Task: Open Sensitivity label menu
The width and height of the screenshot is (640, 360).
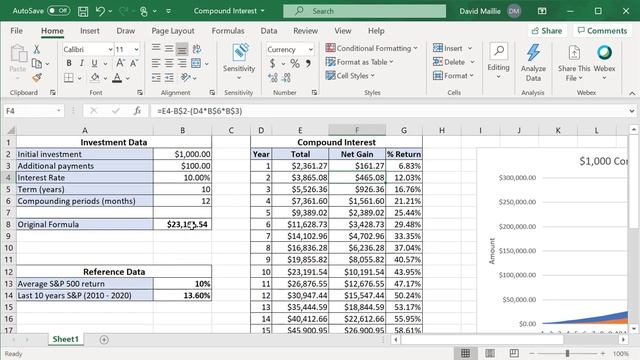Action: click(x=239, y=61)
